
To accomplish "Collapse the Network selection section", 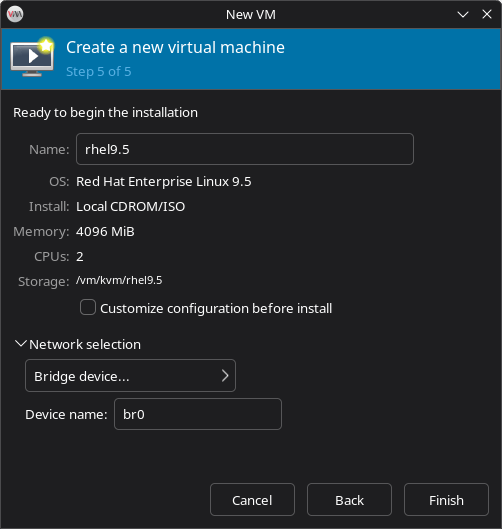I will [21, 344].
